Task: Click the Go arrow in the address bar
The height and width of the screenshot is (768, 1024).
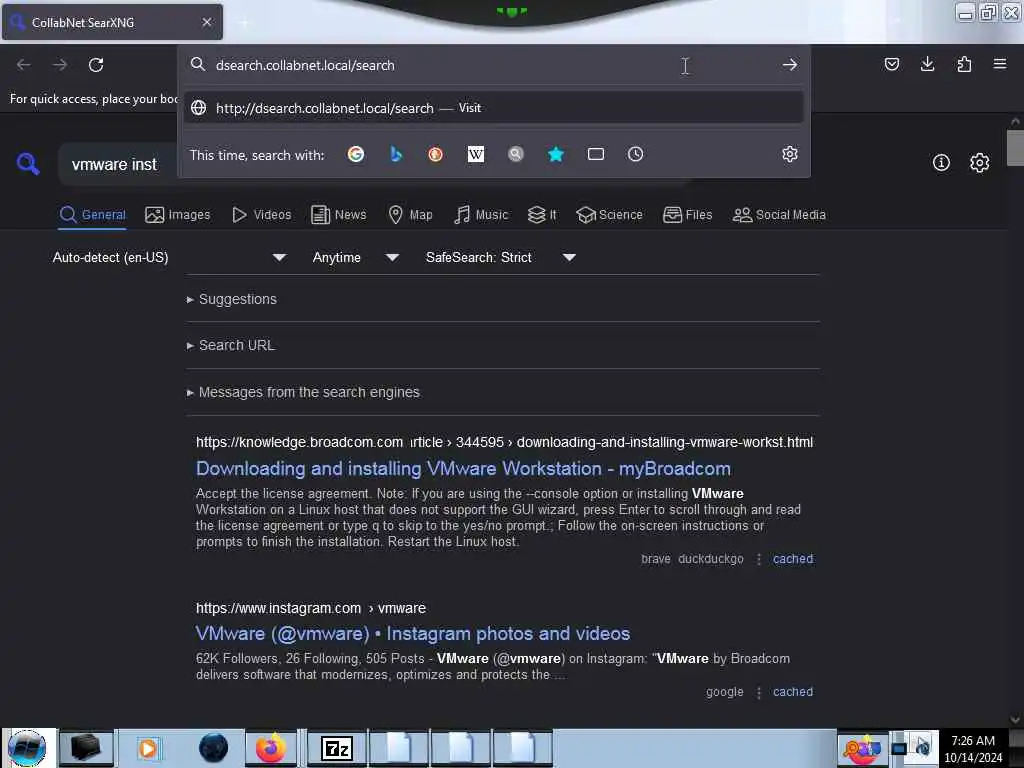Action: (790, 65)
